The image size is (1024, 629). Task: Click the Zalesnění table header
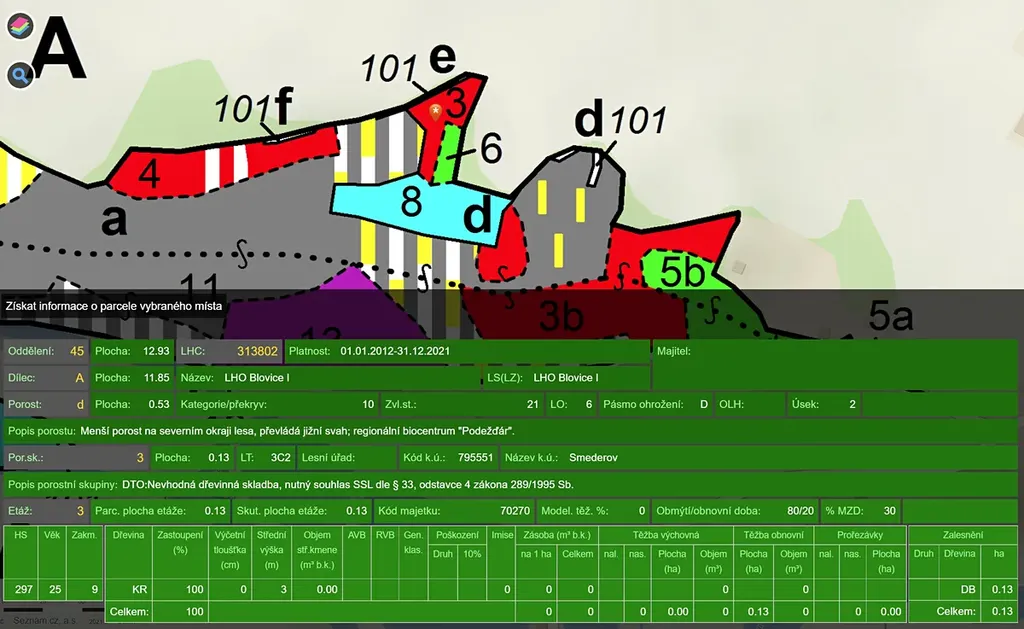963,535
